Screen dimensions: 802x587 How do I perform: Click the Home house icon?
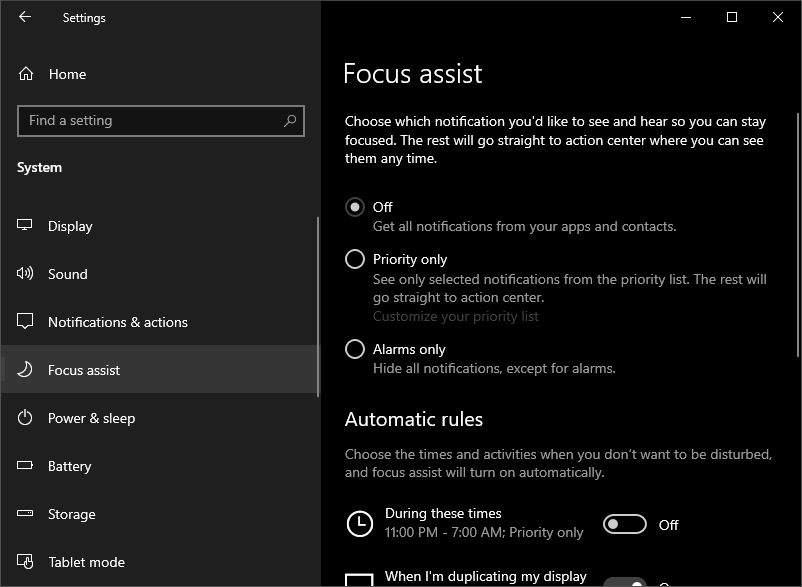point(27,74)
